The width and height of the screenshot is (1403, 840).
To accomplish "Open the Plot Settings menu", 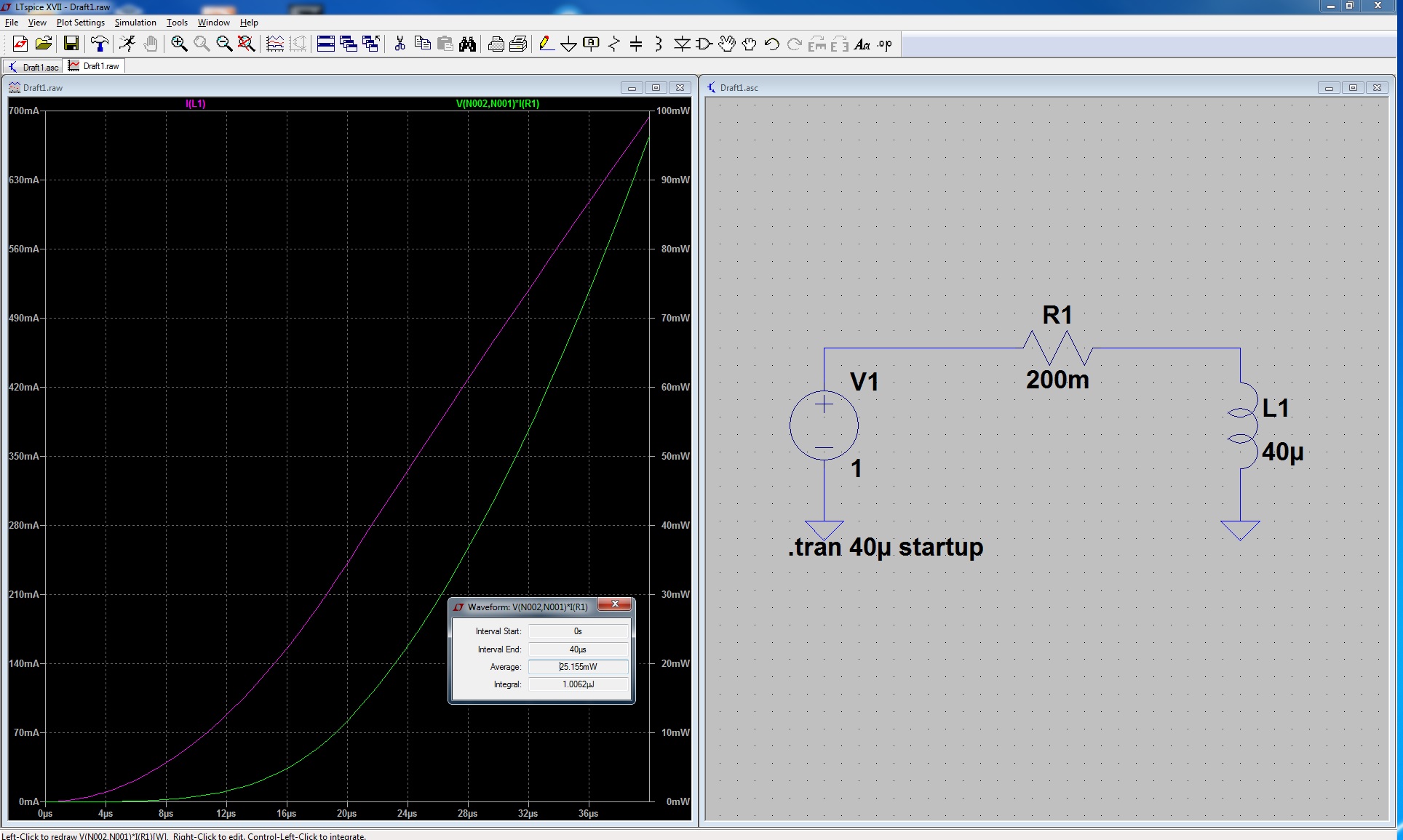I will 81,23.
